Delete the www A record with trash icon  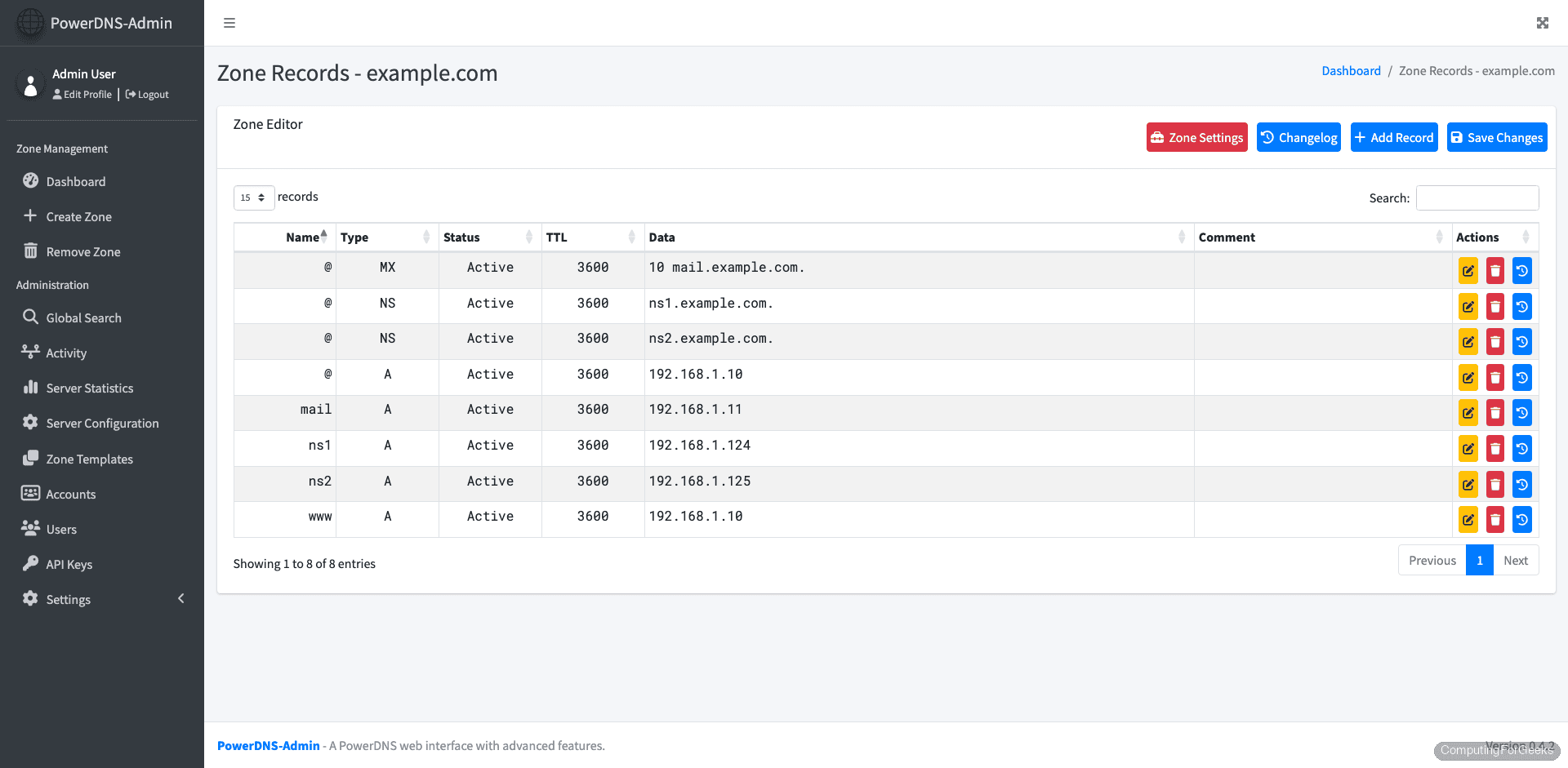(x=1495, y=519)
